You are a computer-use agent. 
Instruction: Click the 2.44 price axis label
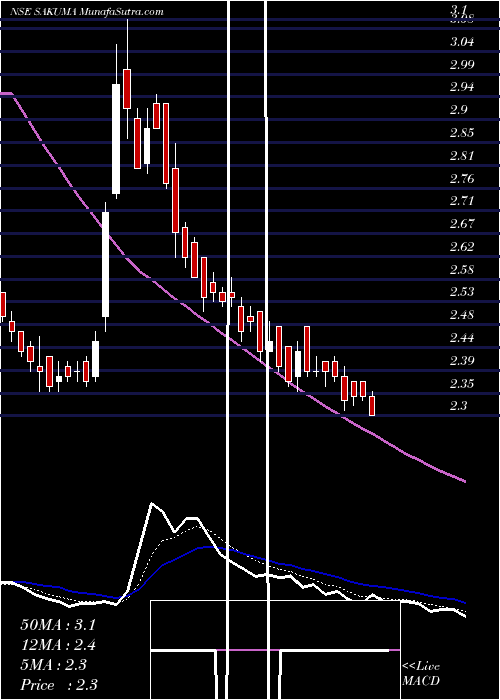click(x=462, y=338)
